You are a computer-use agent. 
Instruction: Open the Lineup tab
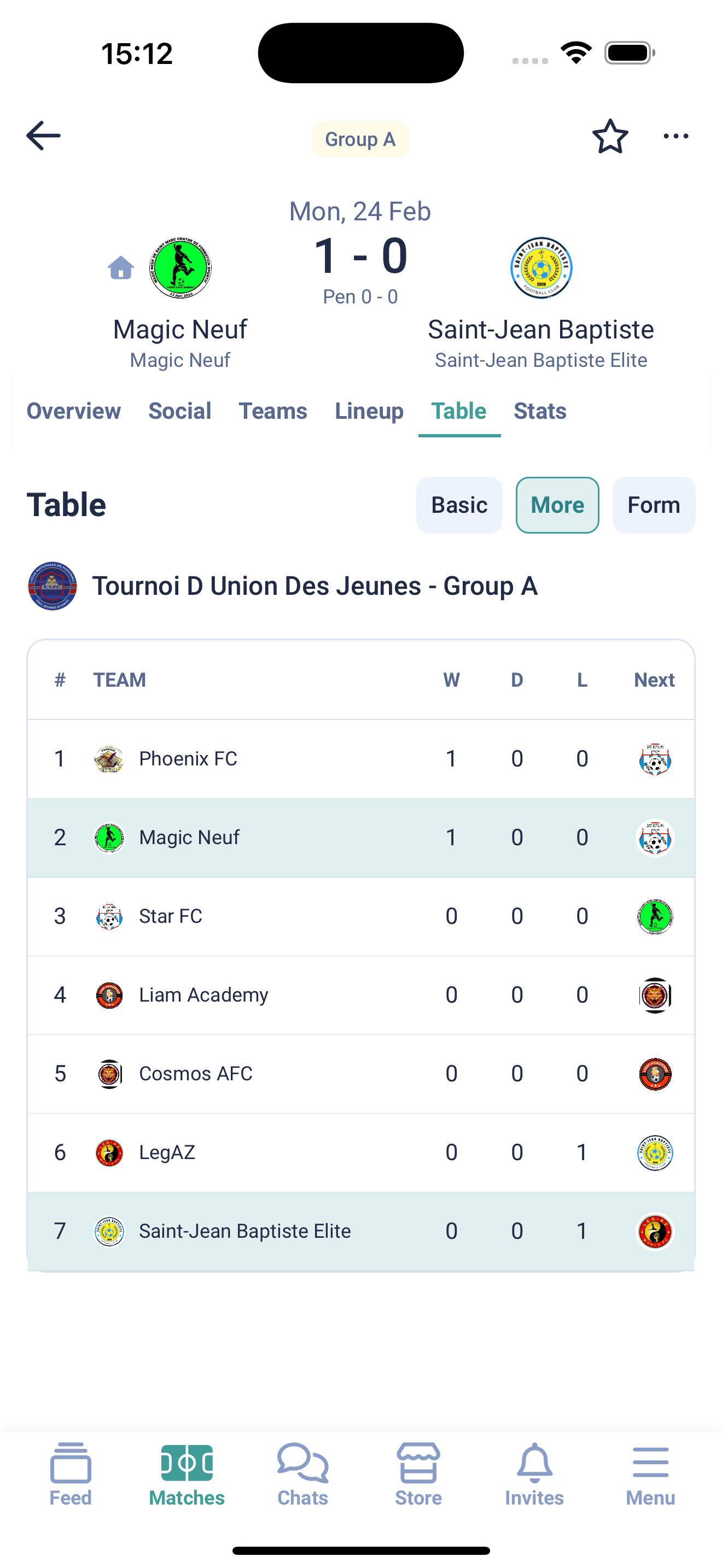[x=369, y=412]
